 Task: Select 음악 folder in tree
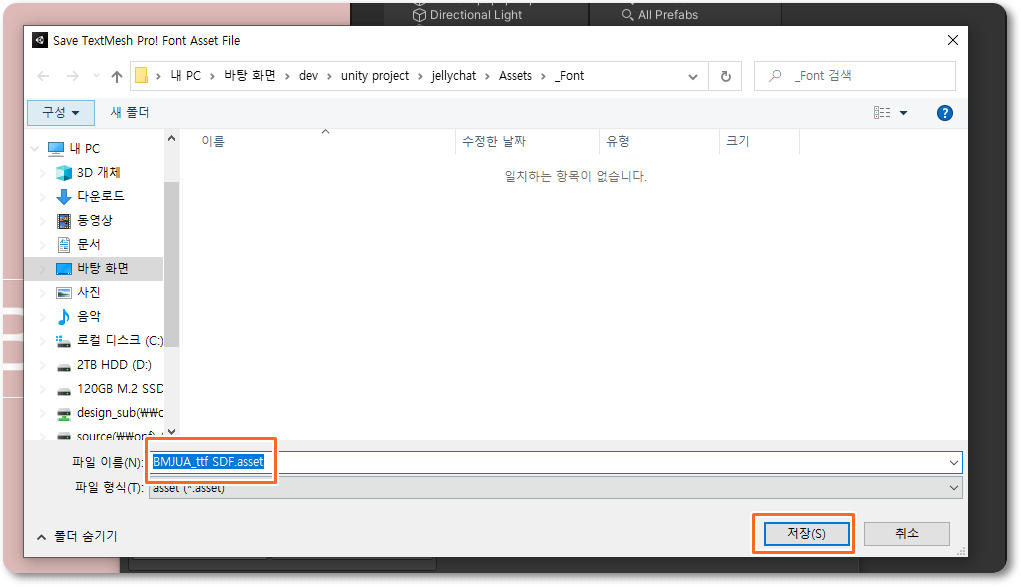click(x=89, y=317)
